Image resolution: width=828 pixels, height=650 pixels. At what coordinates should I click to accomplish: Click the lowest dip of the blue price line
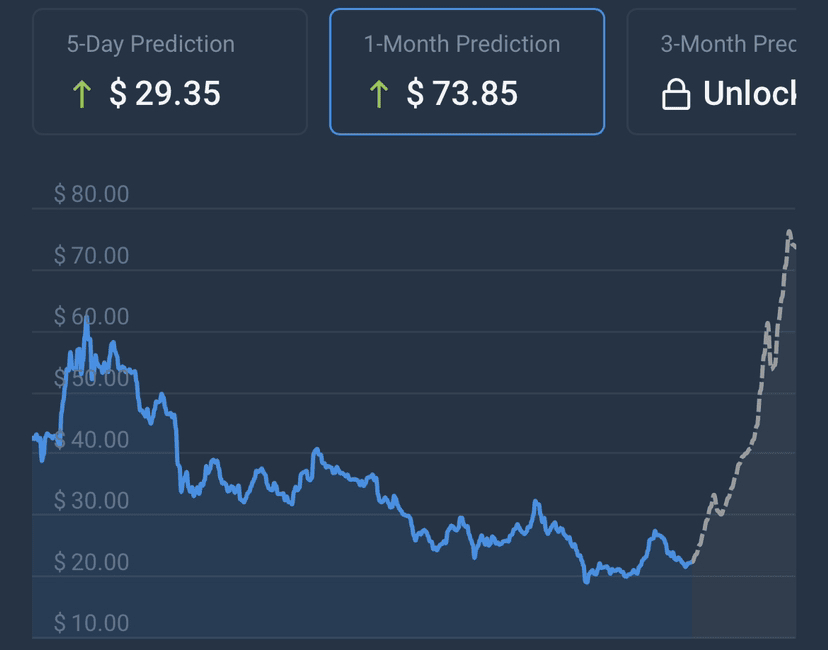(586, 580)
